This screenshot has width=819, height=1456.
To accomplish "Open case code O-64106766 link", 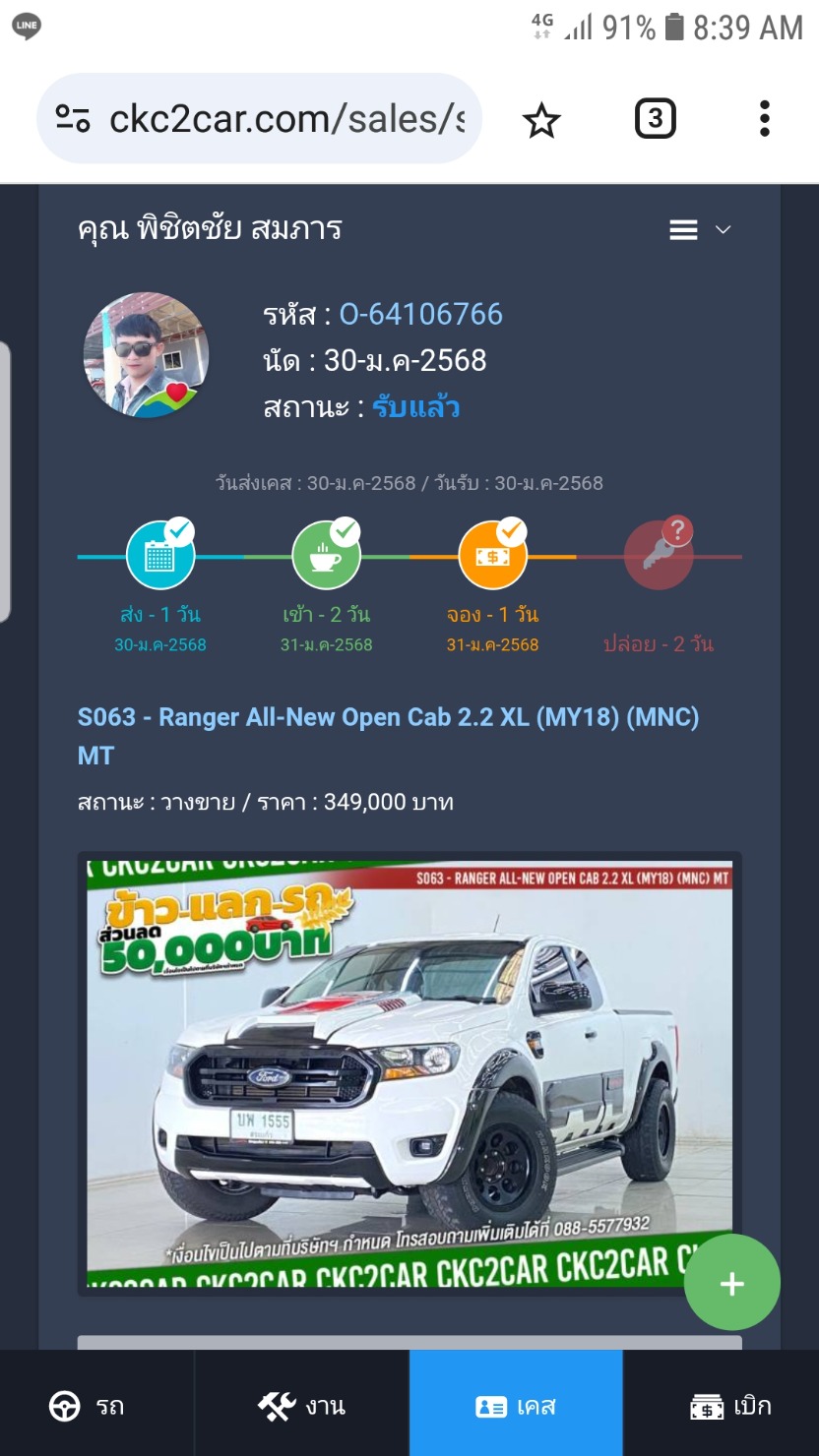I will [x=421, y=315].
